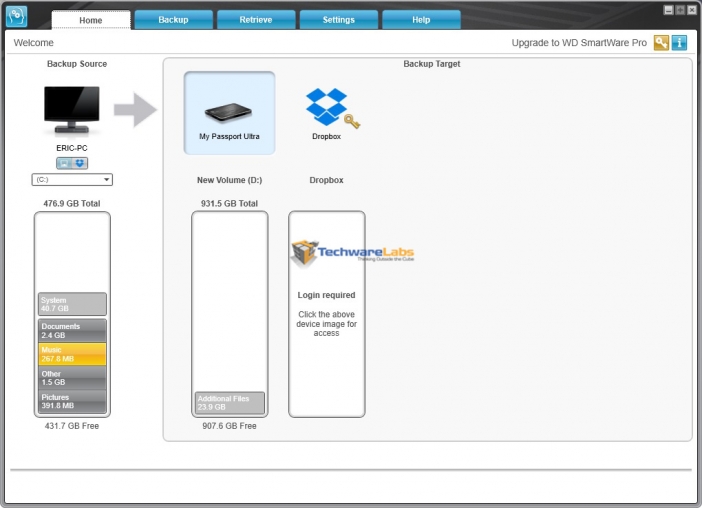Viewport: 702px width, 508px height.
Task: Click the 931.5 GB Total label
Action: click(229, 203)
